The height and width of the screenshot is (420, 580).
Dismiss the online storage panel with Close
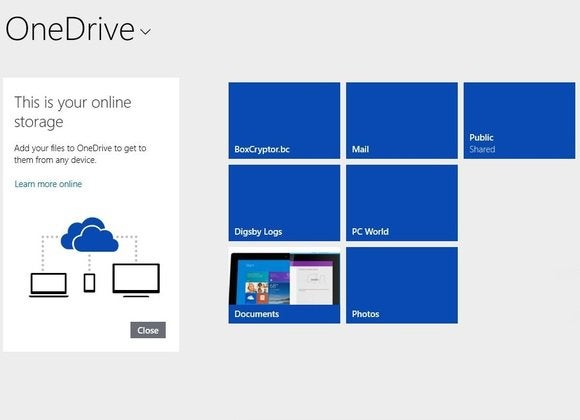coord(148,330)
